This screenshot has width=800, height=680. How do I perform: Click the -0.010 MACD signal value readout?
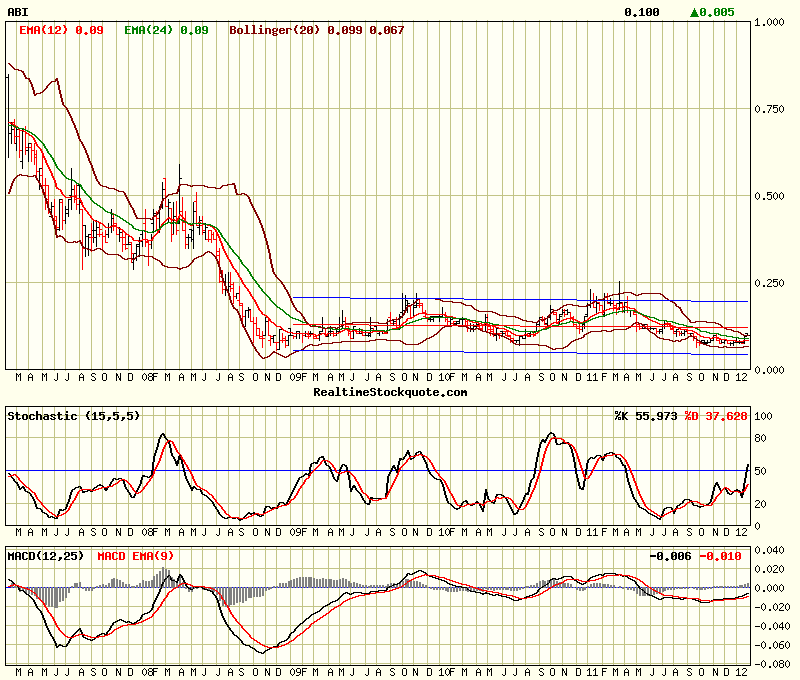pos(721,555)
